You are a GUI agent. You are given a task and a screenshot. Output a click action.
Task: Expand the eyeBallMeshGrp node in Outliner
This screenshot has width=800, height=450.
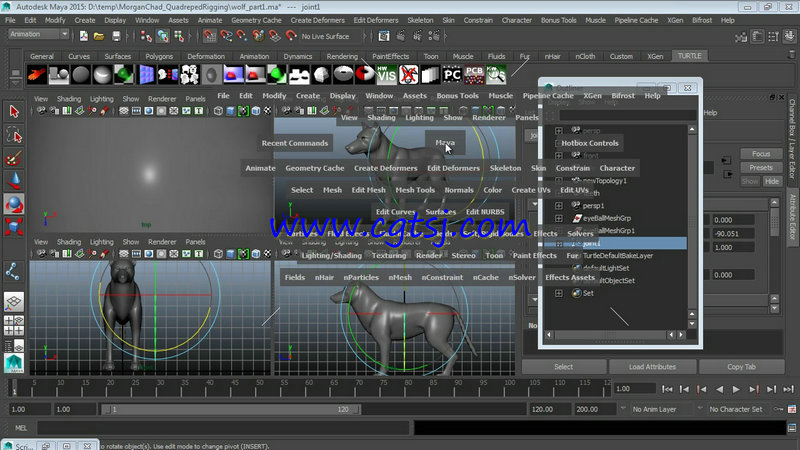point(559,218)
